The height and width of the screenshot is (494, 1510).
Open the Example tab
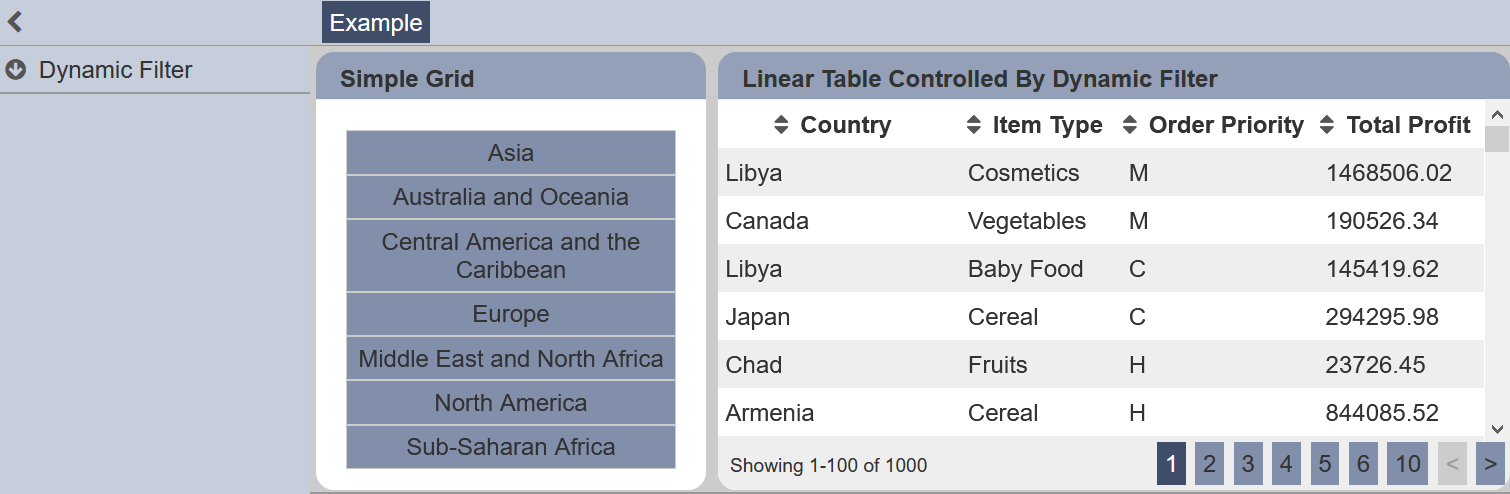click(376, 23)
